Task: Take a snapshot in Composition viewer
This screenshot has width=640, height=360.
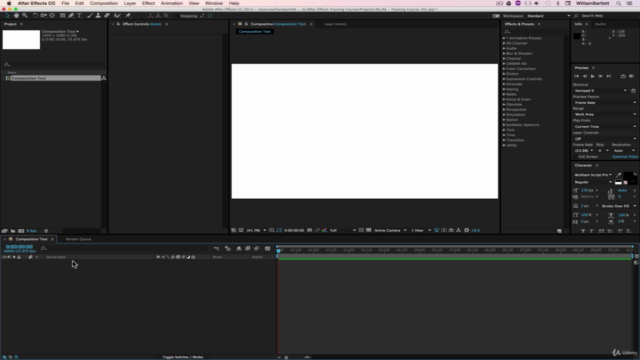Action: point(309,230)
